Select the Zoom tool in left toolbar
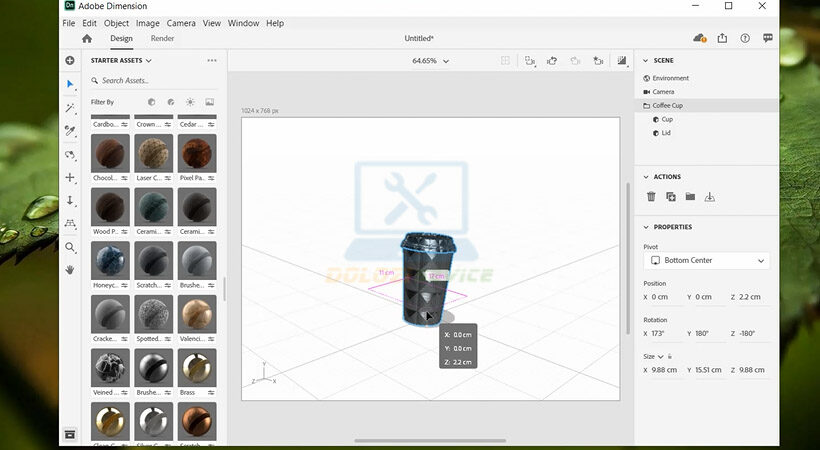Viewport: 820px width, 450px height. pos(70,247)
